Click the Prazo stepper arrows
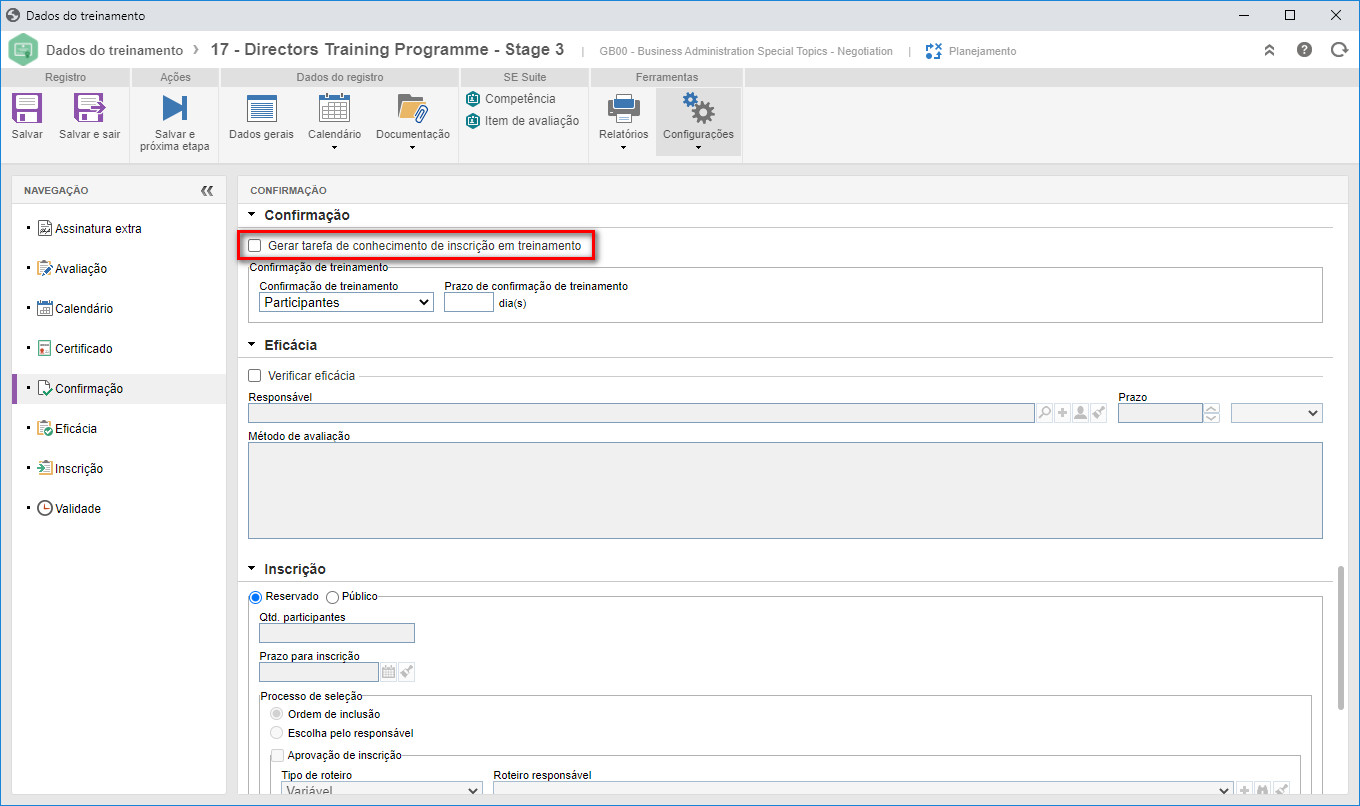The image size is (1360, 806). coord(1212,413)
